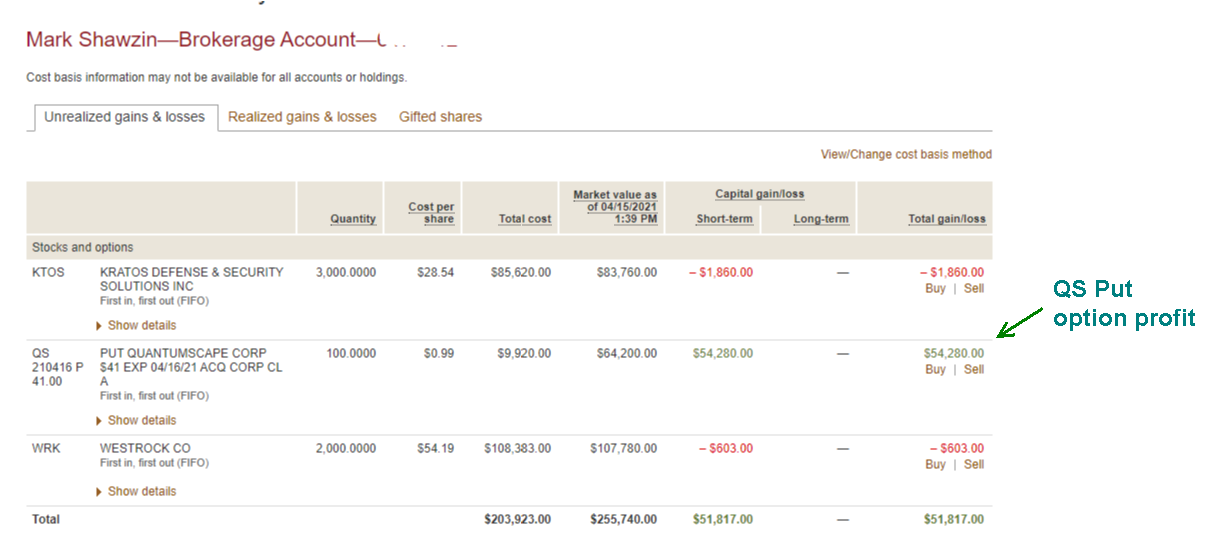Sort by Total gain/loss header
This screenshot has width=1212, height=548.
(x=947, y=219)
